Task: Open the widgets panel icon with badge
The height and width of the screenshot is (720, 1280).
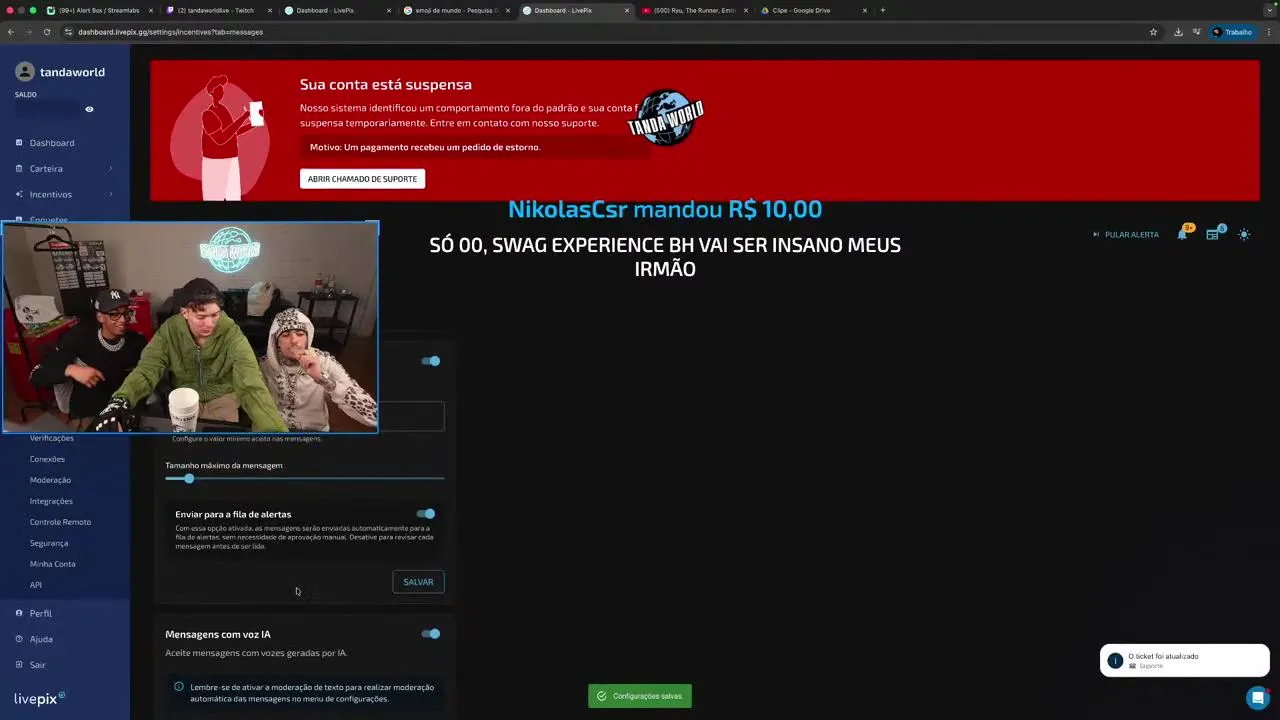Action: 1213,234
